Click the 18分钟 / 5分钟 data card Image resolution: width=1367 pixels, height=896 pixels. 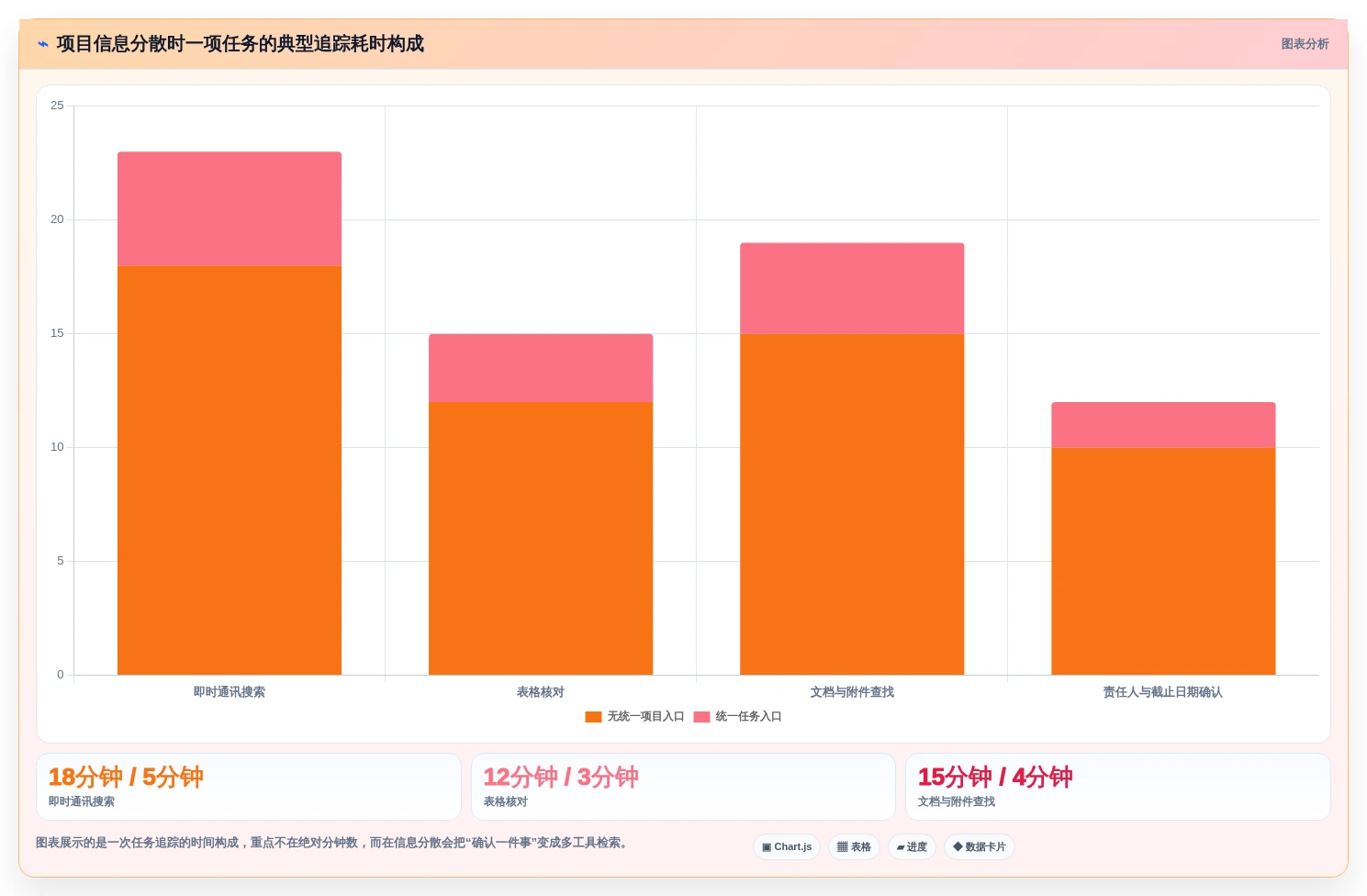(249, 787)
